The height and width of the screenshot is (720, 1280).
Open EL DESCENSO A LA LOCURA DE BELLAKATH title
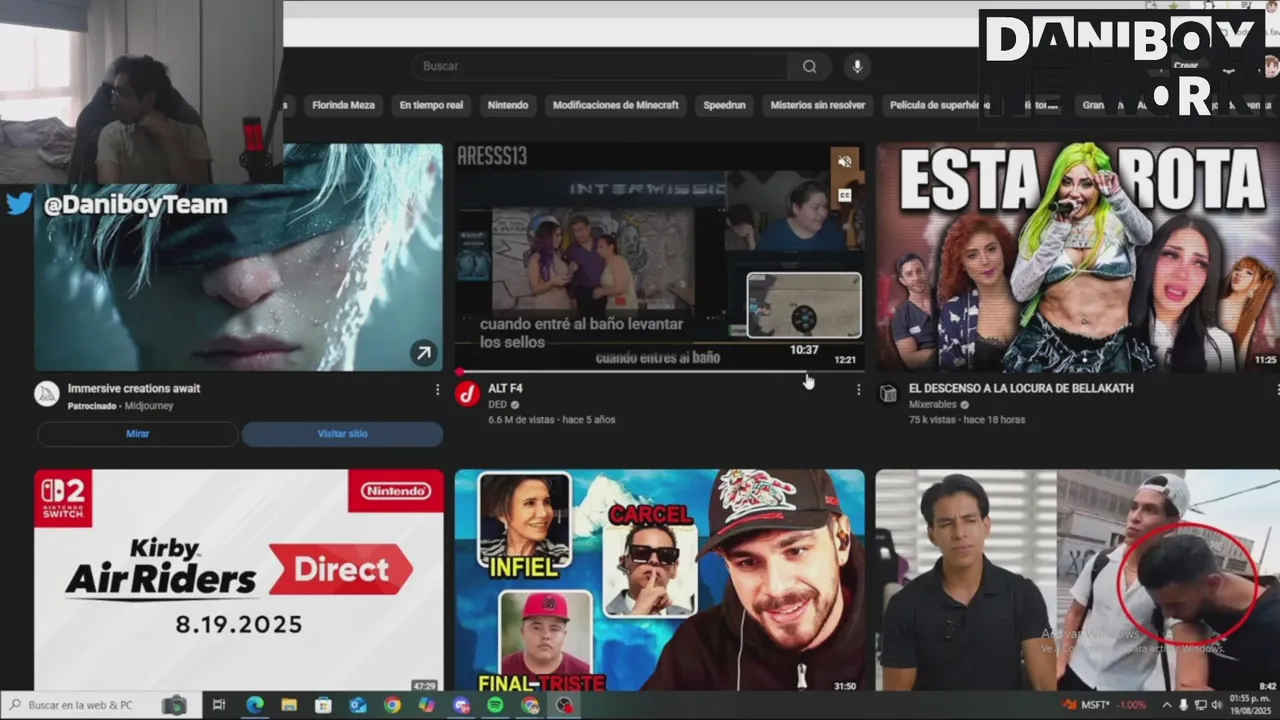tap(1021, 388)
